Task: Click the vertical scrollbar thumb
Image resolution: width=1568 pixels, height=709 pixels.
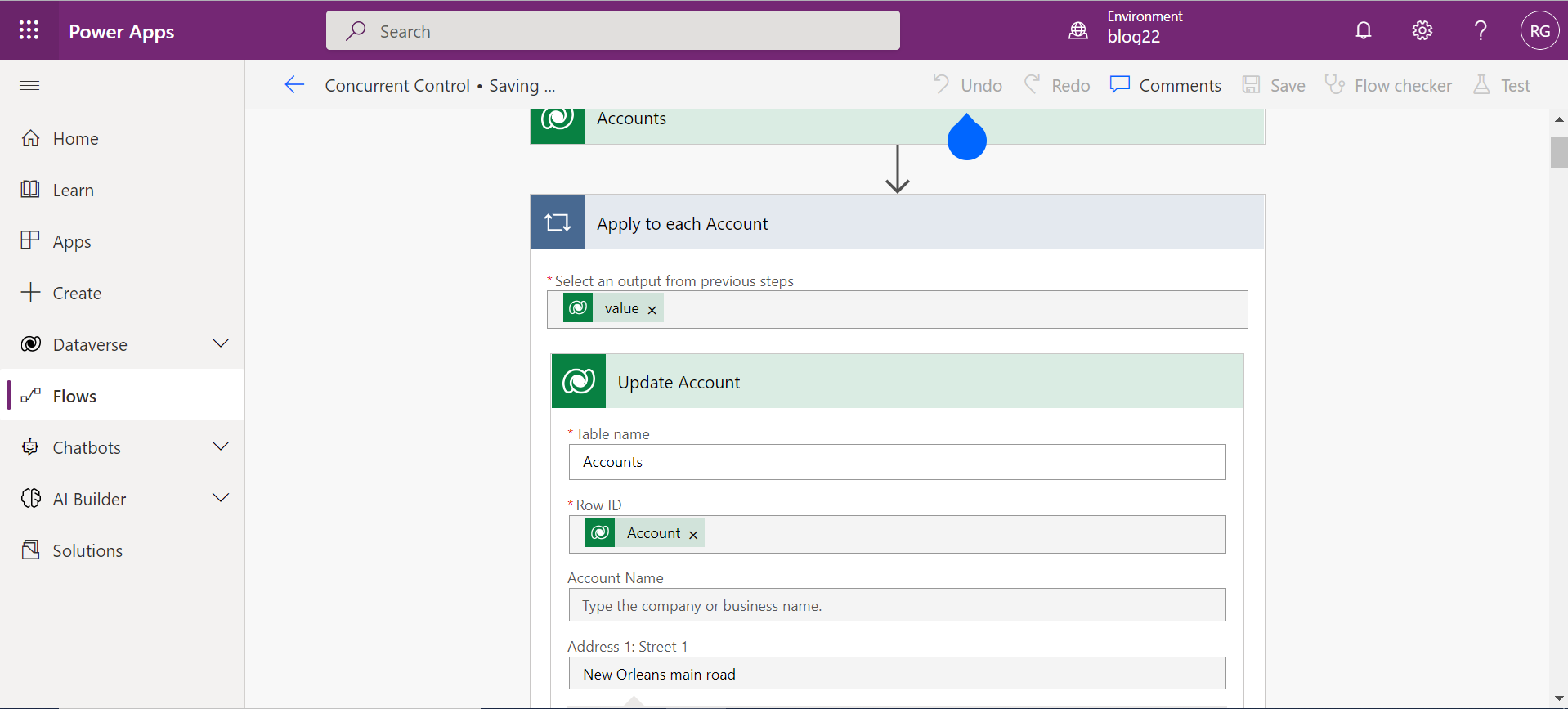Action: click(x=1558, y=152)
